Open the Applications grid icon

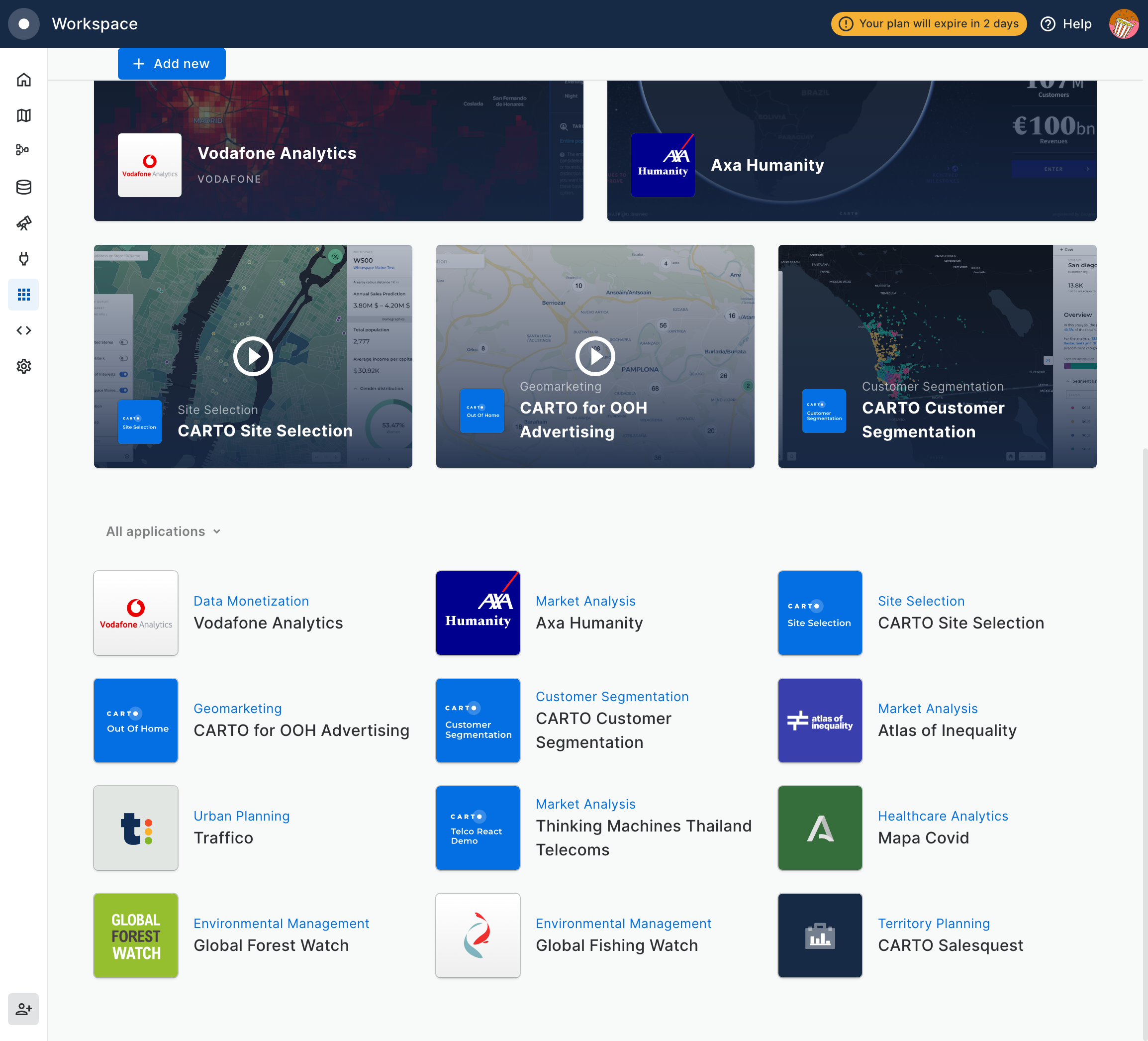click(x=23, y=295)
